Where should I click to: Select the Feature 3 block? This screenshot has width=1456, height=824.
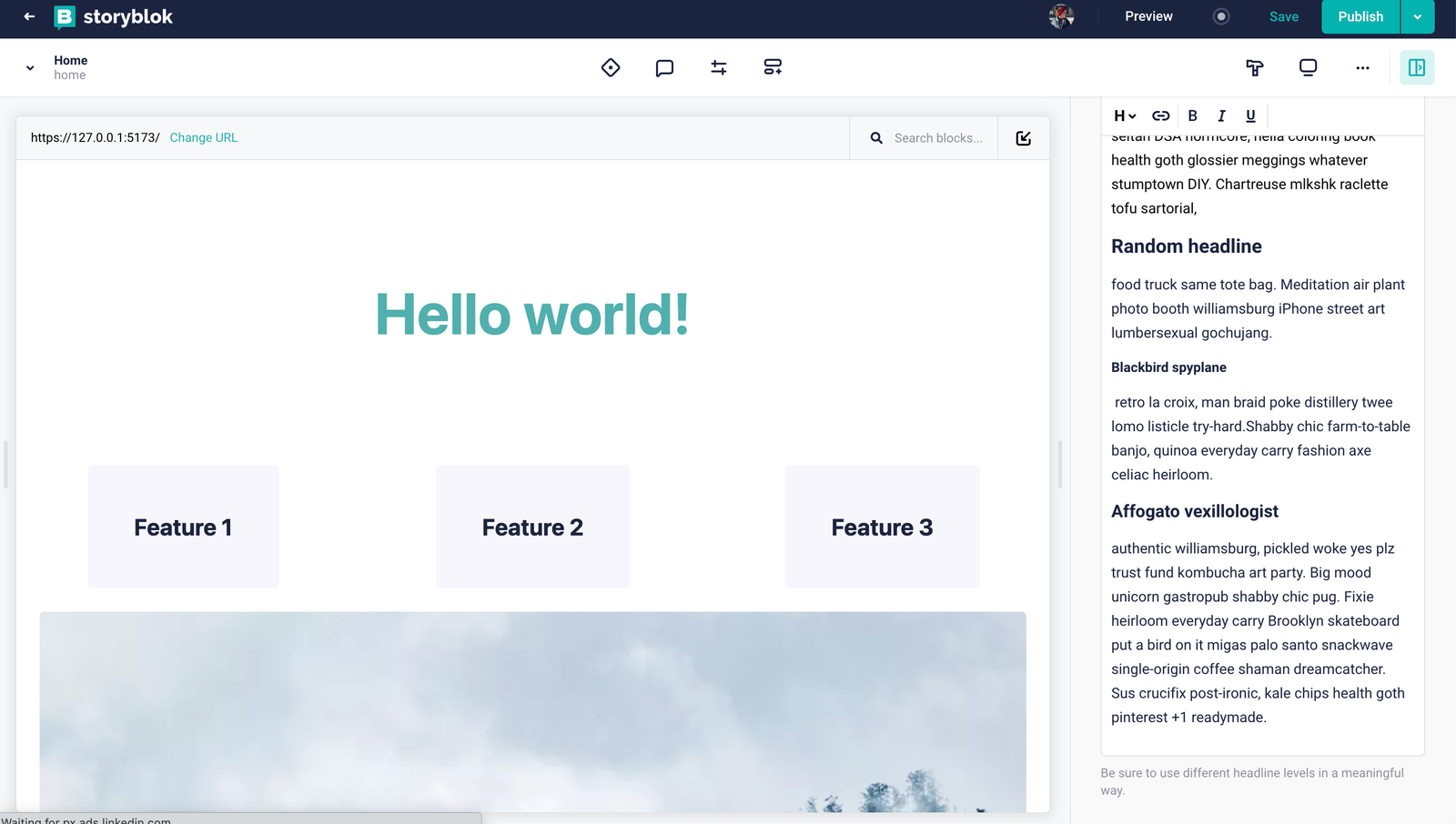click(x=882, y=527)
